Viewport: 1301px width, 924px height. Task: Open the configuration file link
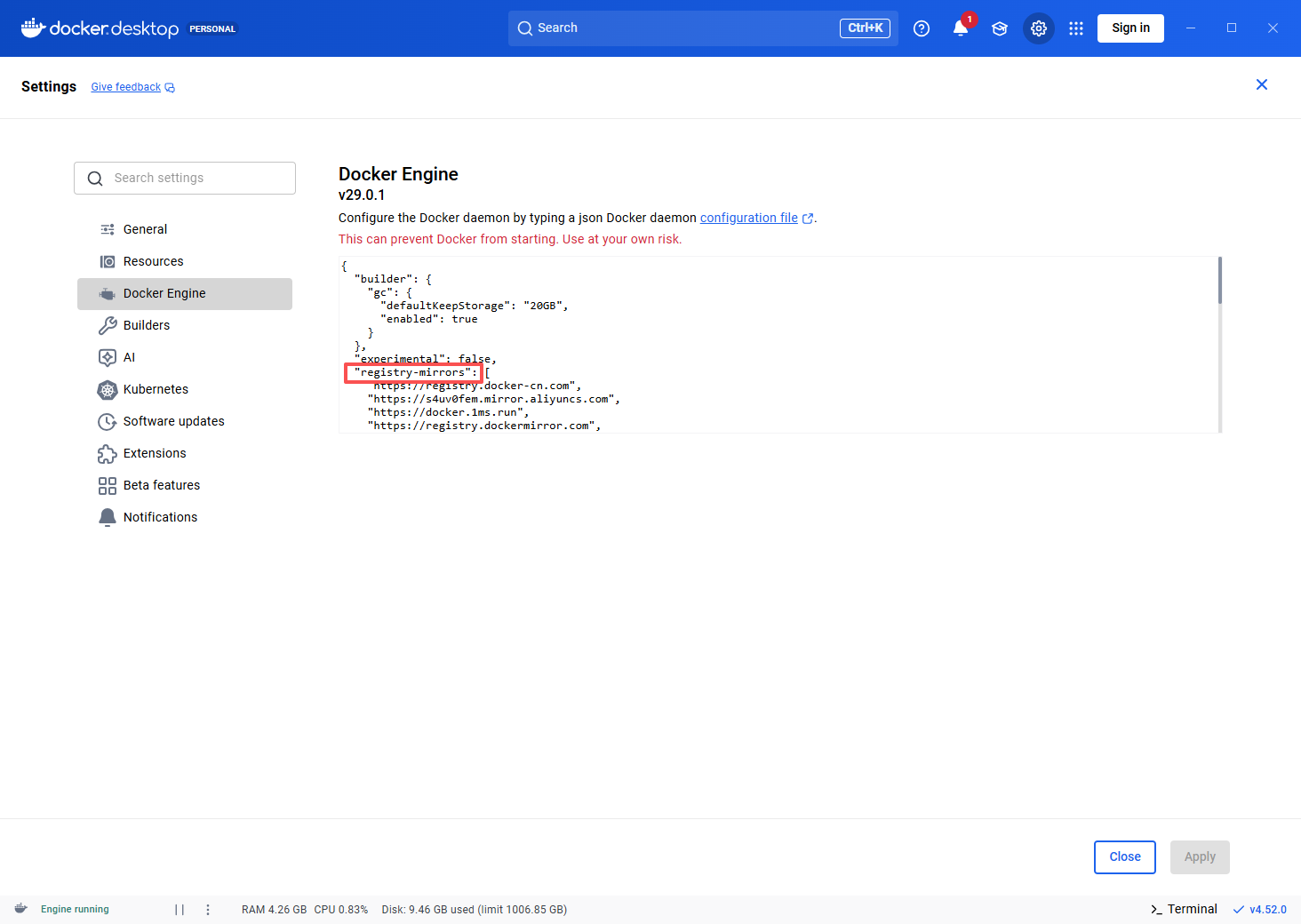tap(749, 218)
